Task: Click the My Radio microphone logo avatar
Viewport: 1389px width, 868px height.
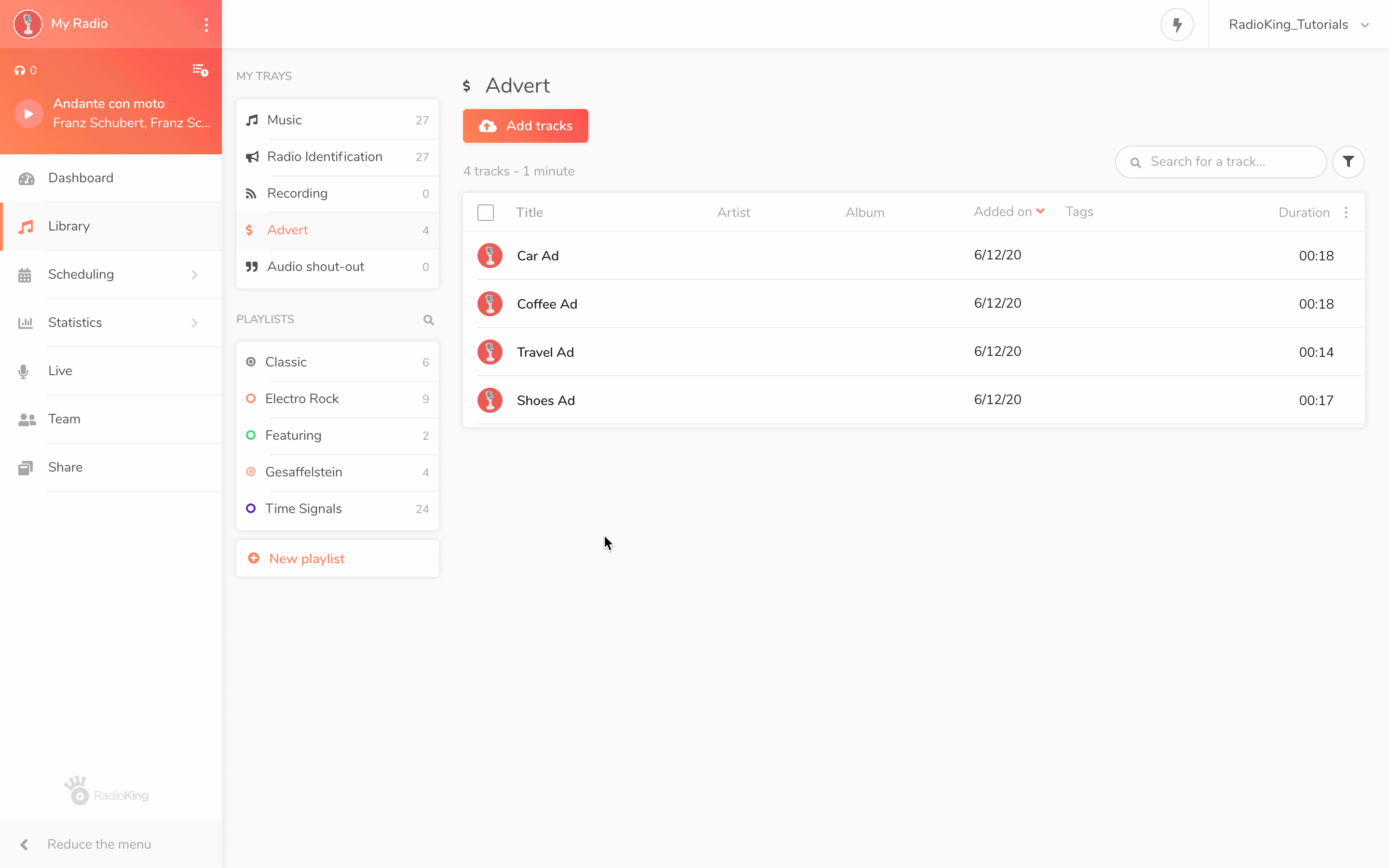Action: click(27, 24)
